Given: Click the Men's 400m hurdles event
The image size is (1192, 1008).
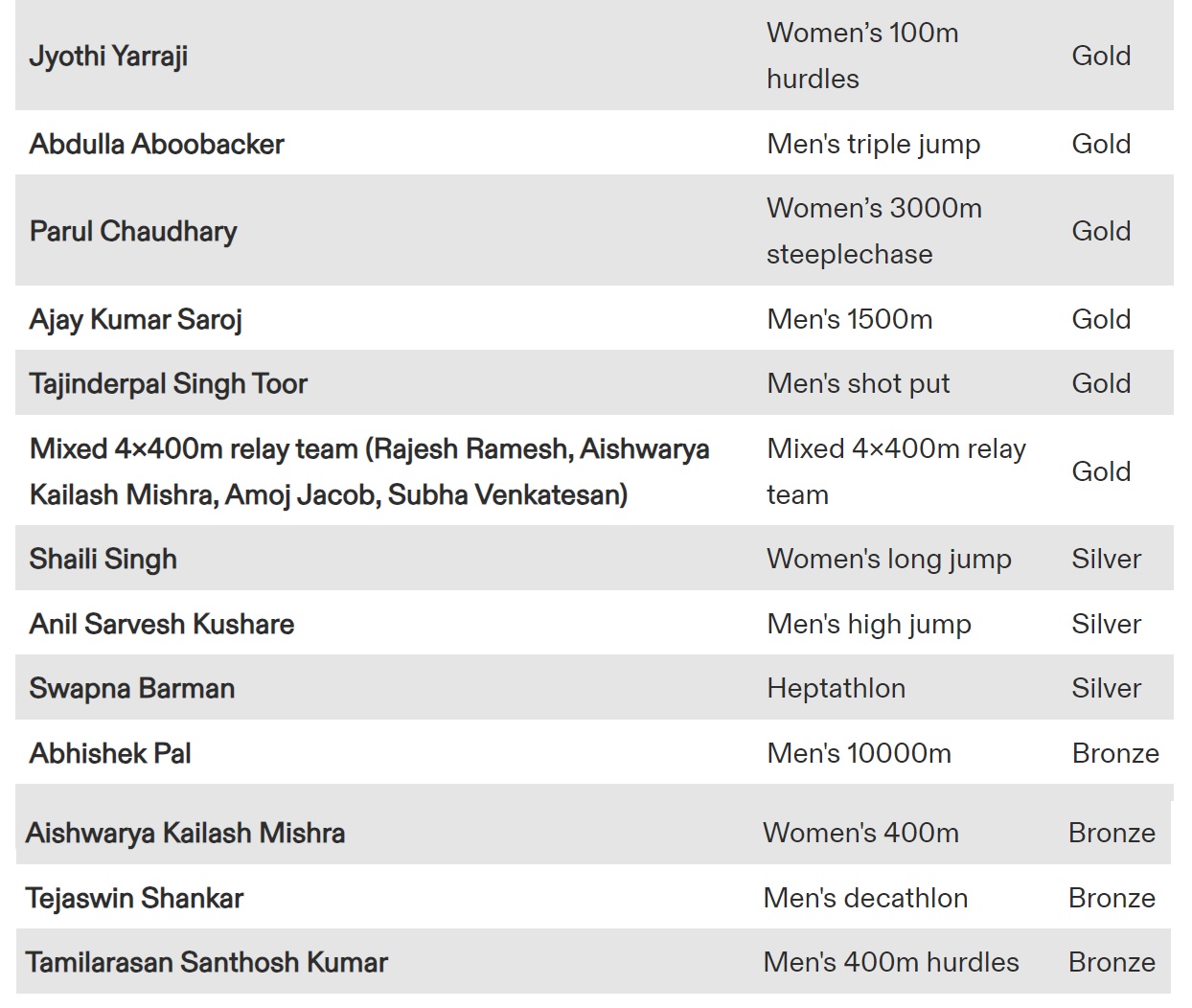Looking at the screenshot, I should [x=890, y=962].
